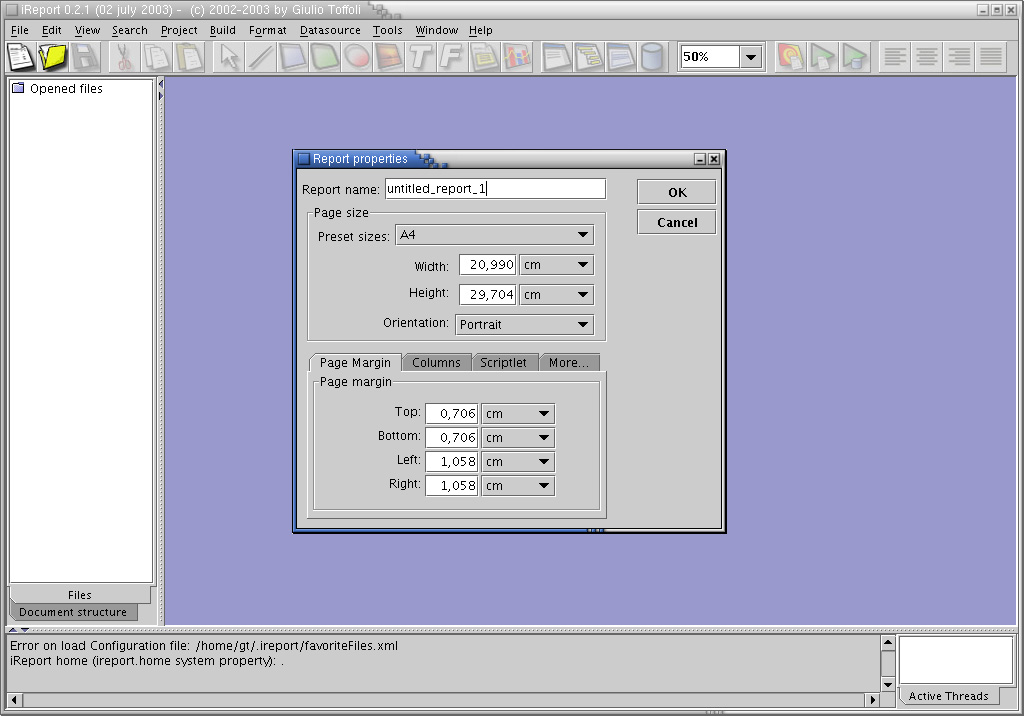This screenshot has width=1024, height=716.
Task: Open the Top margin unit dropdown
Action: [x=517, y=414]
